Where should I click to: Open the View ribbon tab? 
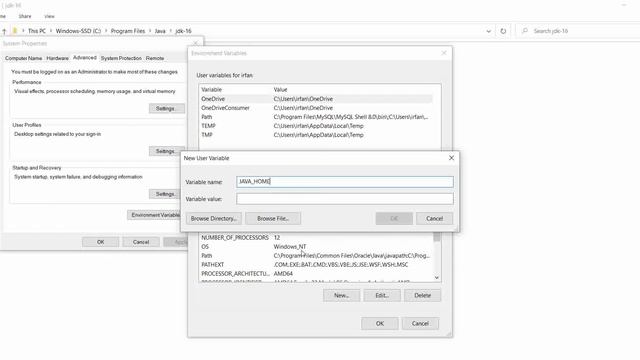(49, 16)
